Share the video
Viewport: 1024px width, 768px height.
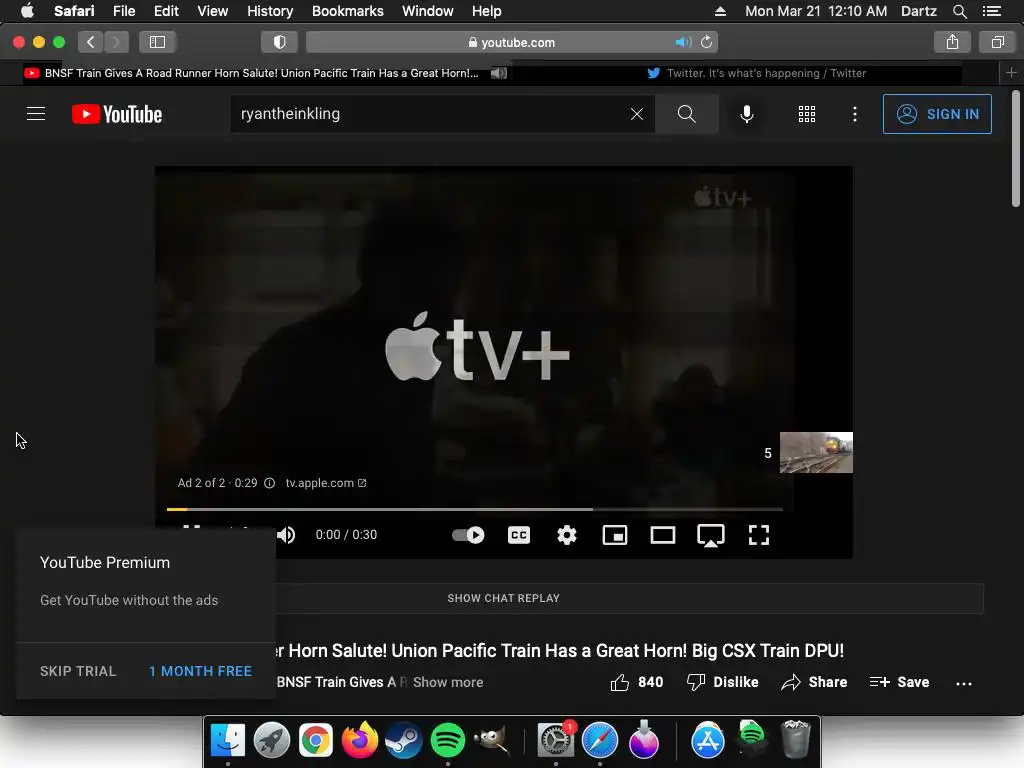point(814,682)
